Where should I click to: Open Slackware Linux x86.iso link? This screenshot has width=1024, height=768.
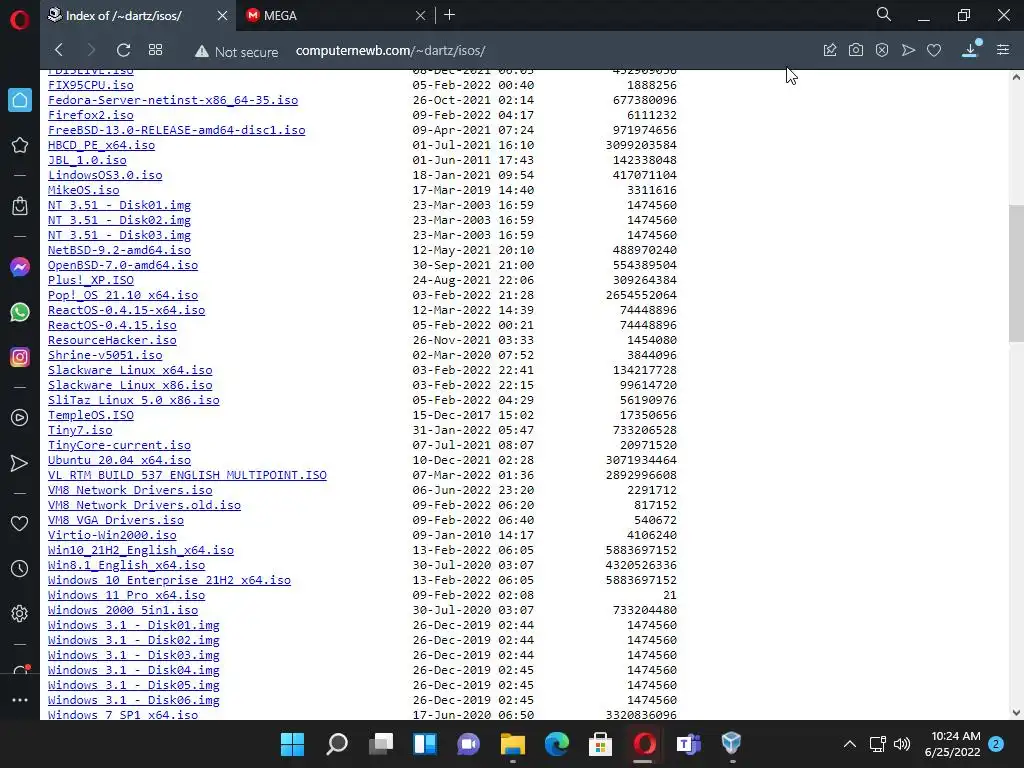pos(130,385)
